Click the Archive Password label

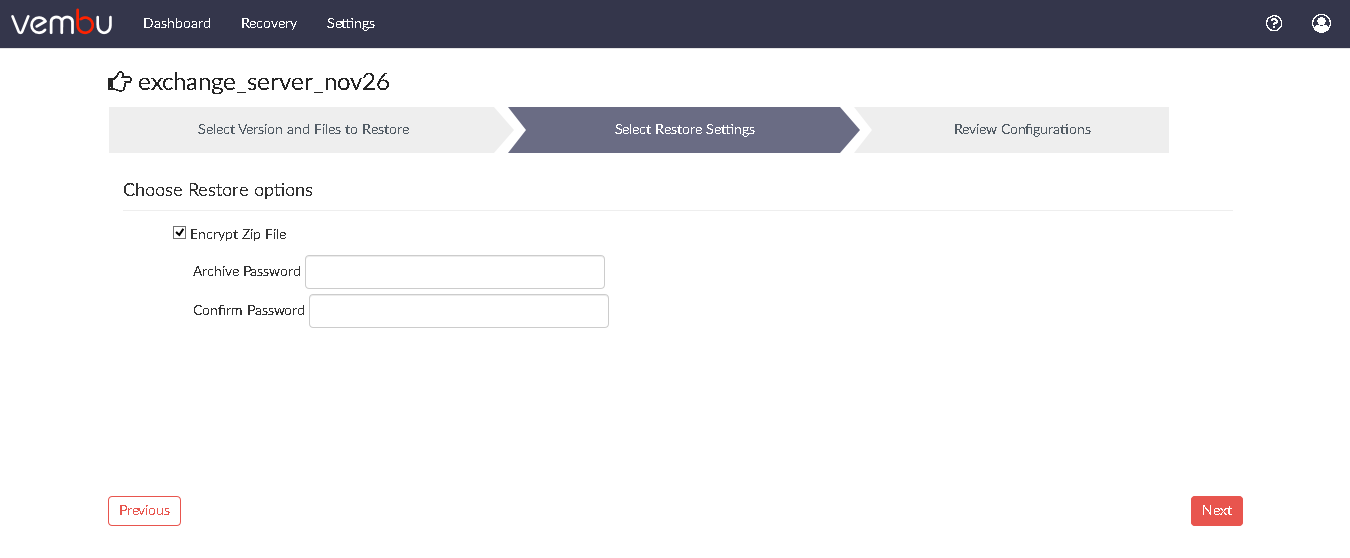pyautogui.click(x=247, y=272)
